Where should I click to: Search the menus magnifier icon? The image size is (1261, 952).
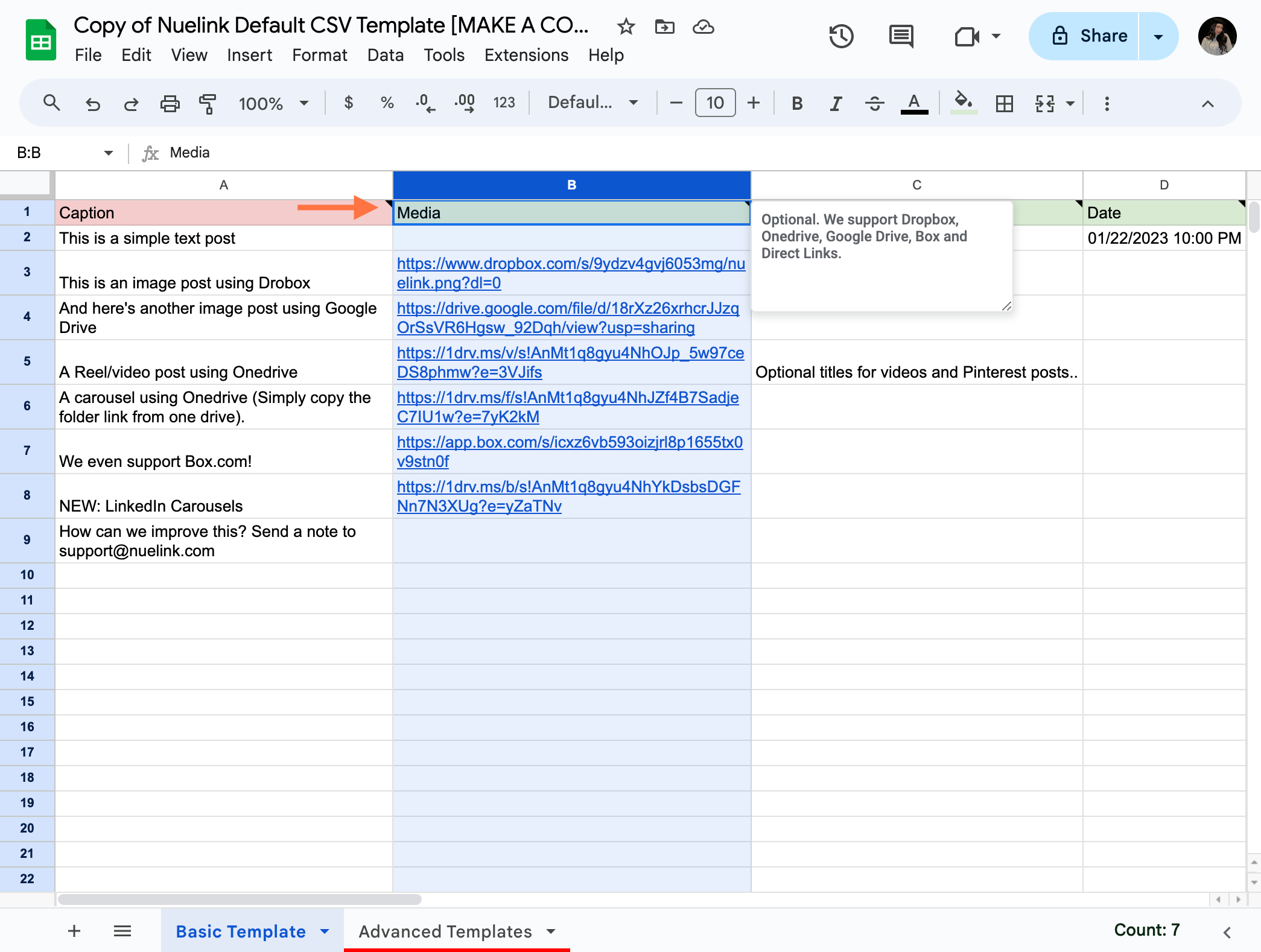click(52, 103)
